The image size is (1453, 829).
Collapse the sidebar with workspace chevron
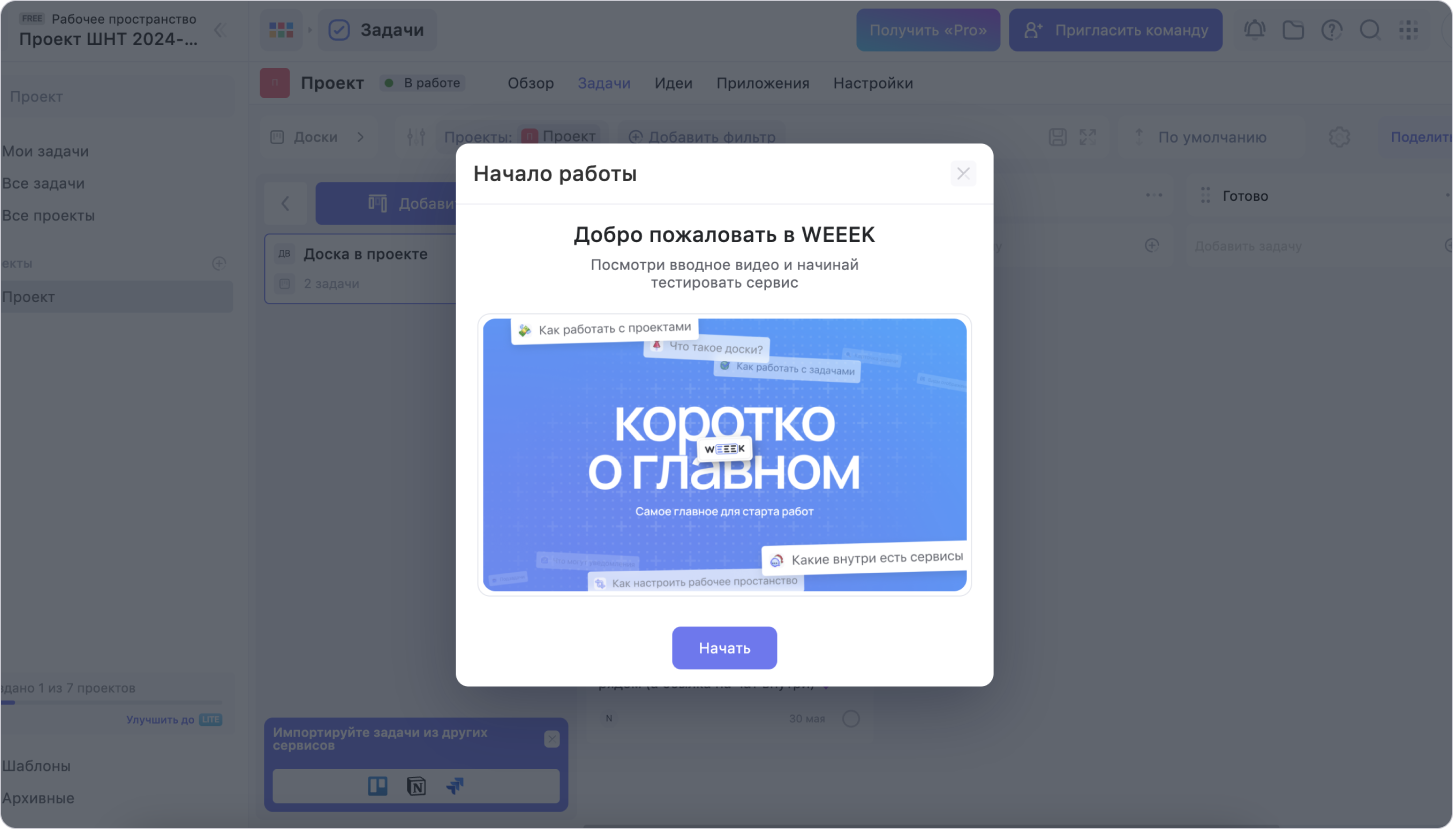pos(219,30)
